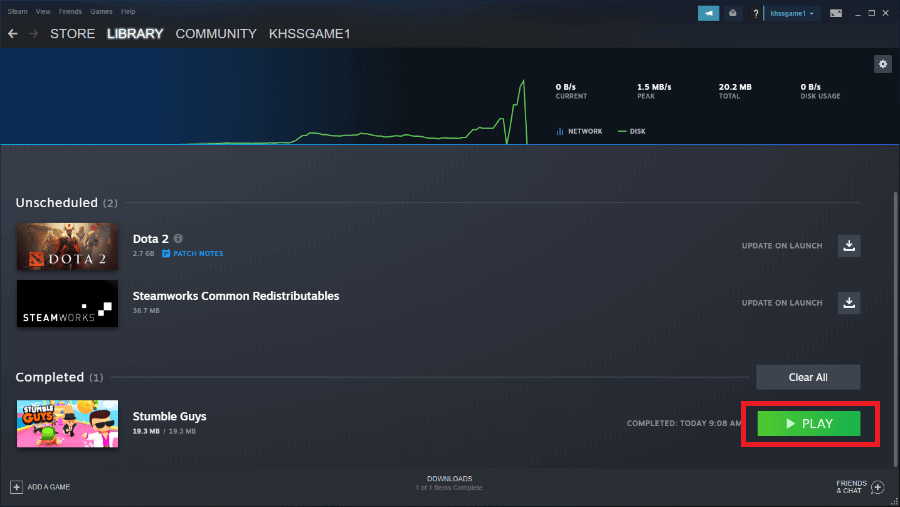The width and height of the screenshot is (900, 507).
Task: Go to the LIBRARY tab
Action: (135, 34)
